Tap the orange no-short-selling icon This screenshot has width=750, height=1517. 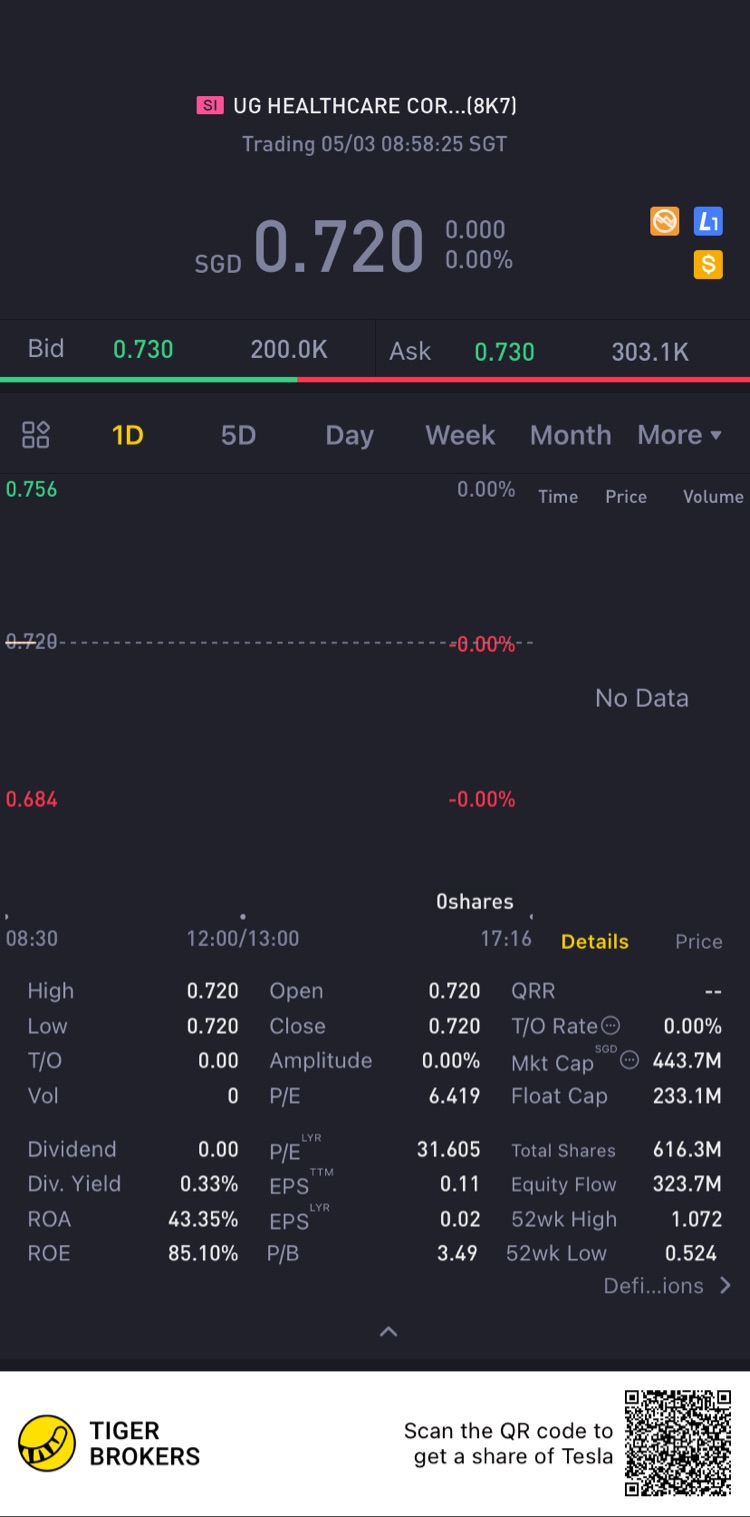pos(665,221)
